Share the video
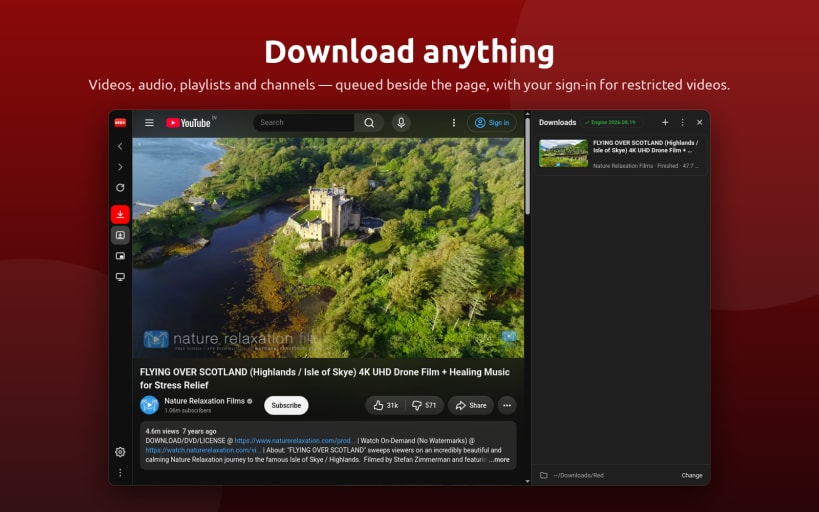 pos(471,405)
